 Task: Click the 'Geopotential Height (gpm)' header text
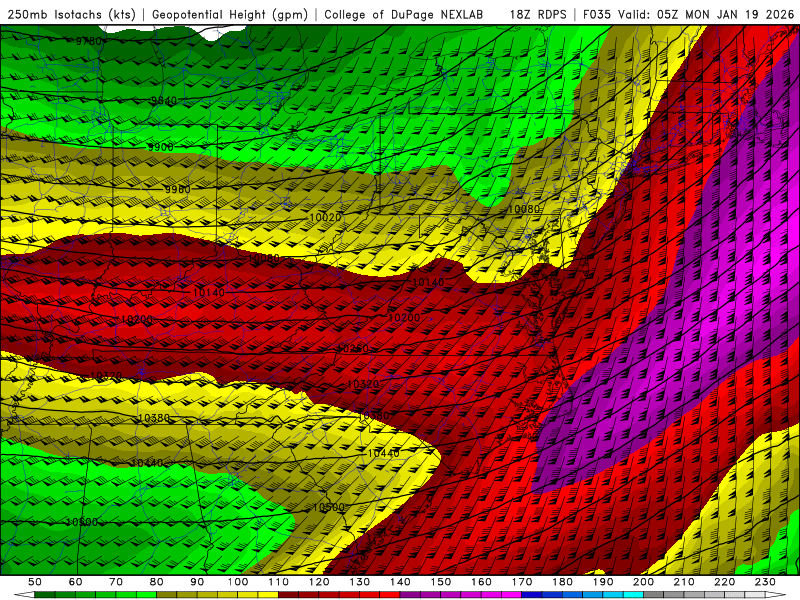click(x=230, y=14)
